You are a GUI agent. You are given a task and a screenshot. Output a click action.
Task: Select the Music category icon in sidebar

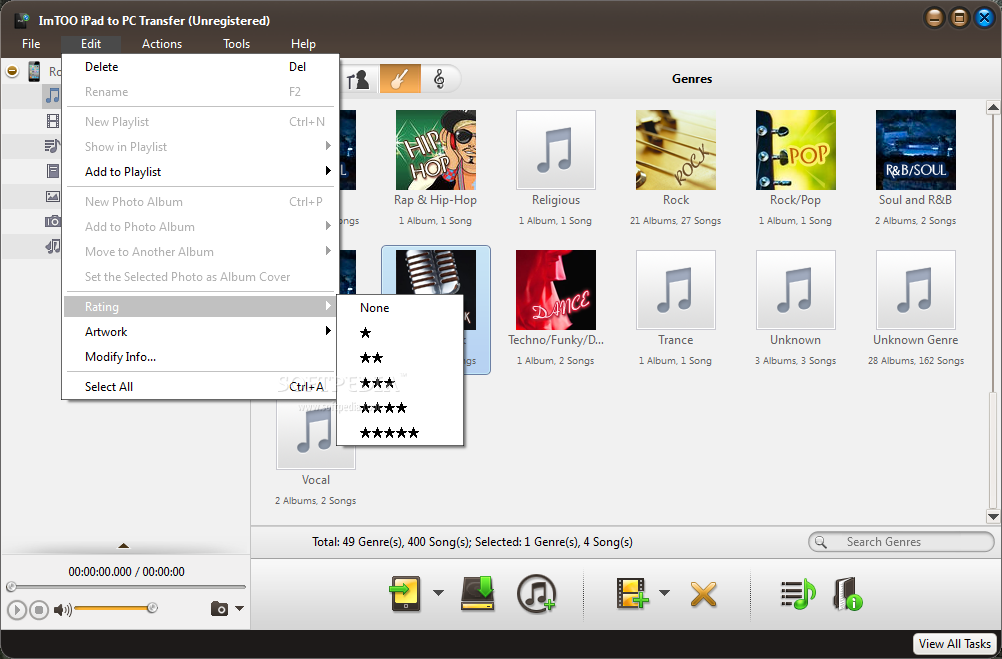coord(52,96)
